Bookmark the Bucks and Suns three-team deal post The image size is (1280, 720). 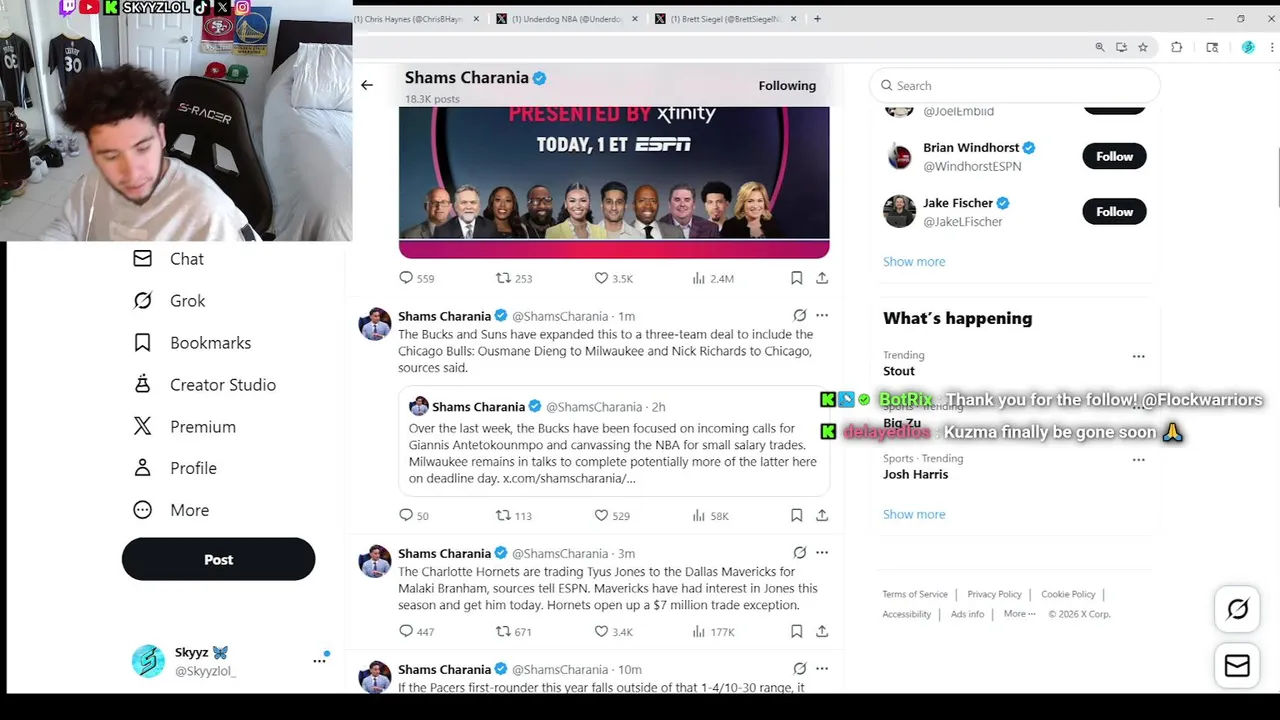pyautogui.click(x=796, y=515)
